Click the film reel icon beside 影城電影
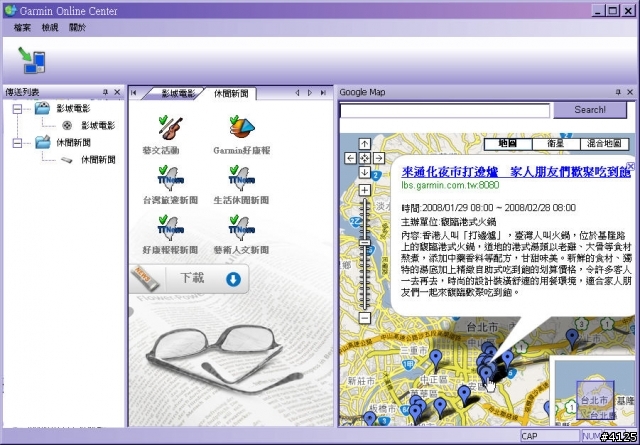Image resolution: width=640 pixels, height=445 pixels. (x=67, y=125)
